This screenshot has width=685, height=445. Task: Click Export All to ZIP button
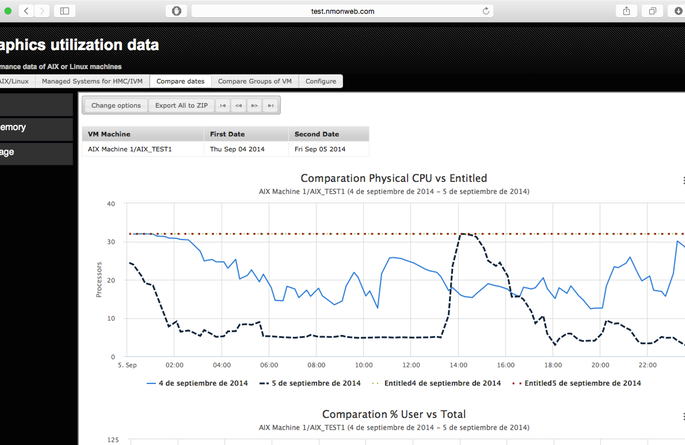180,105
